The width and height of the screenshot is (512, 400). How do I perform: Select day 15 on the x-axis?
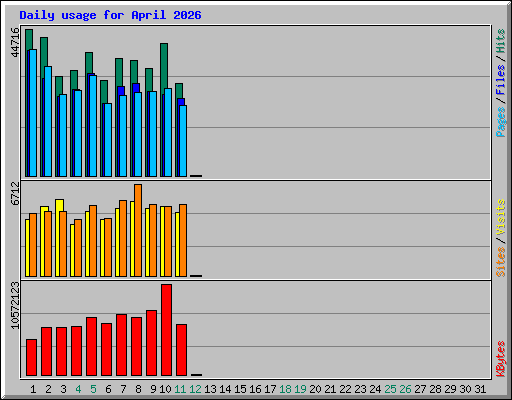click(240, 389)
